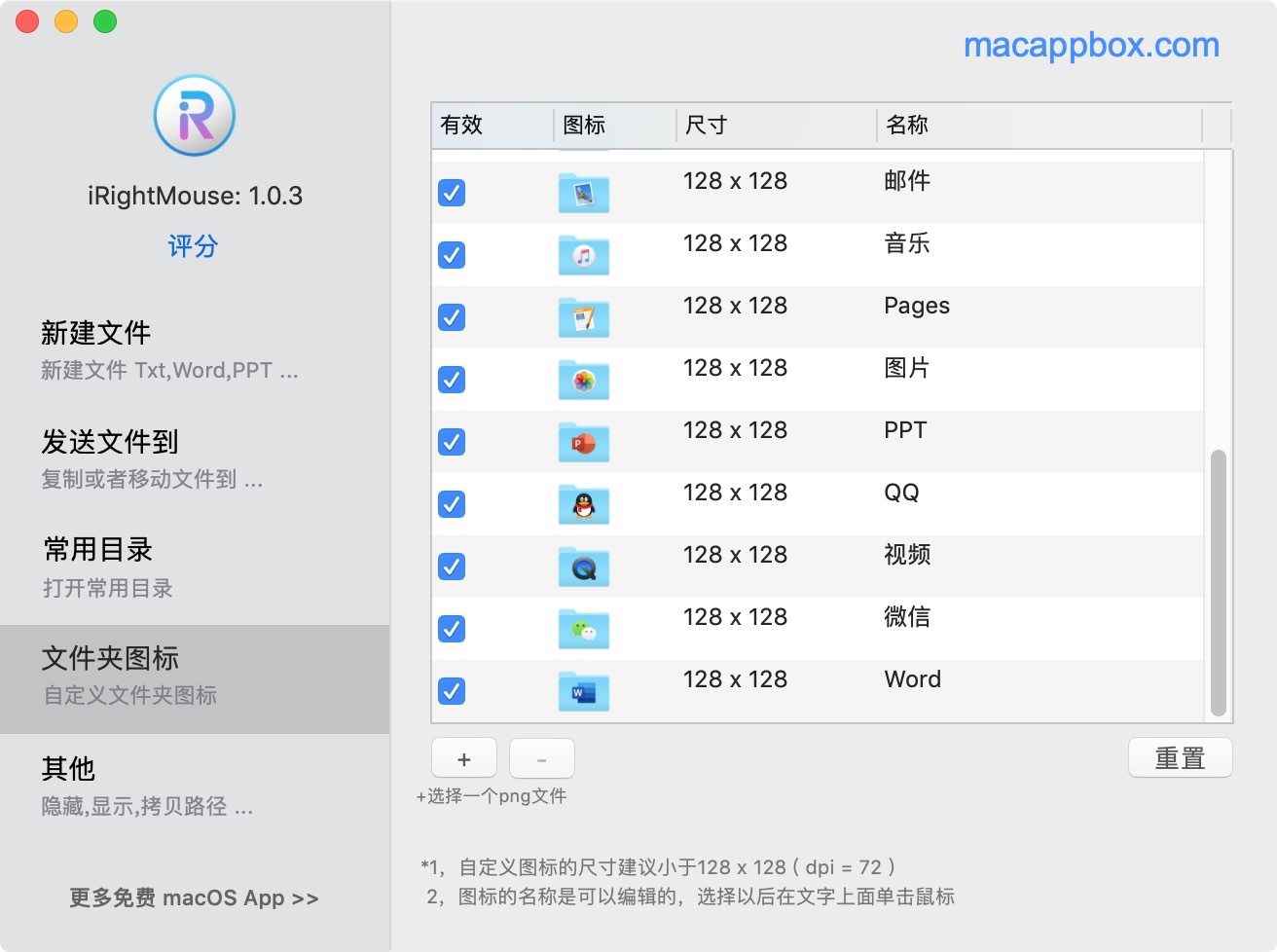Click the 128 x 128 size for PPT

[735, 430]
